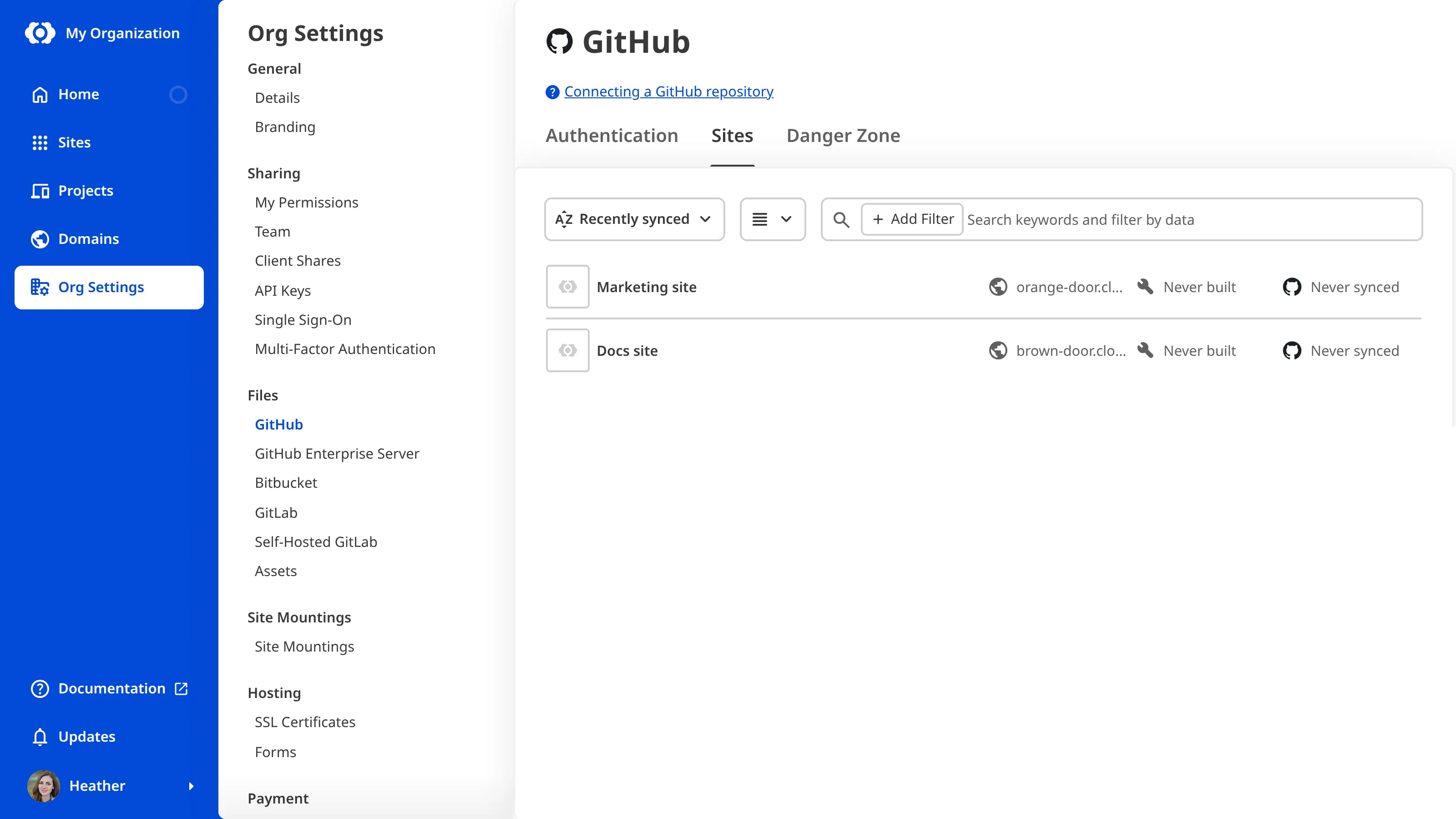The image size is (1456, 819).
Task: Select the Sites tab
Action: (732, 136)
